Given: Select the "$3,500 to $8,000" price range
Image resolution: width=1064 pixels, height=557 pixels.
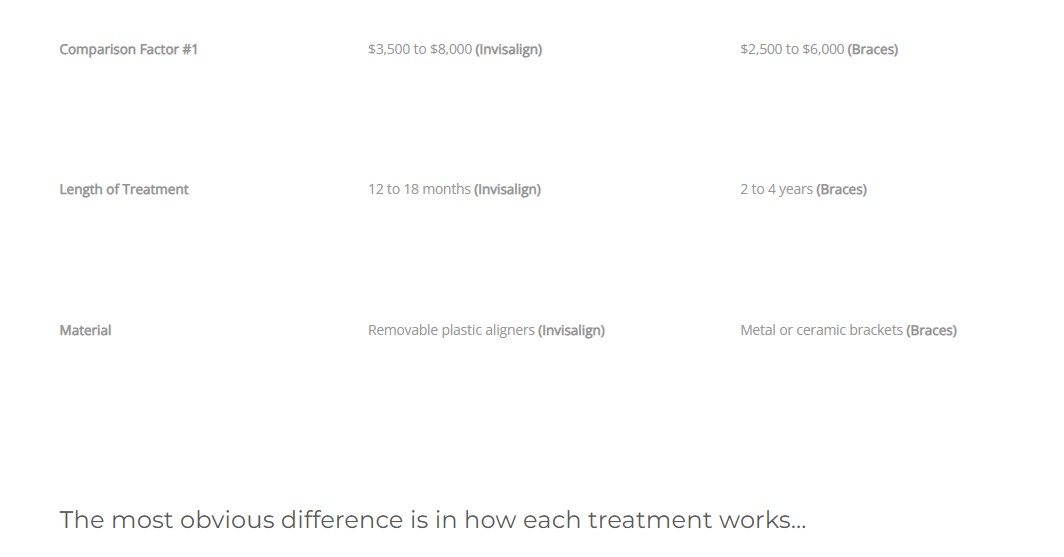Looking at the screenshot, I should (420, 49).
